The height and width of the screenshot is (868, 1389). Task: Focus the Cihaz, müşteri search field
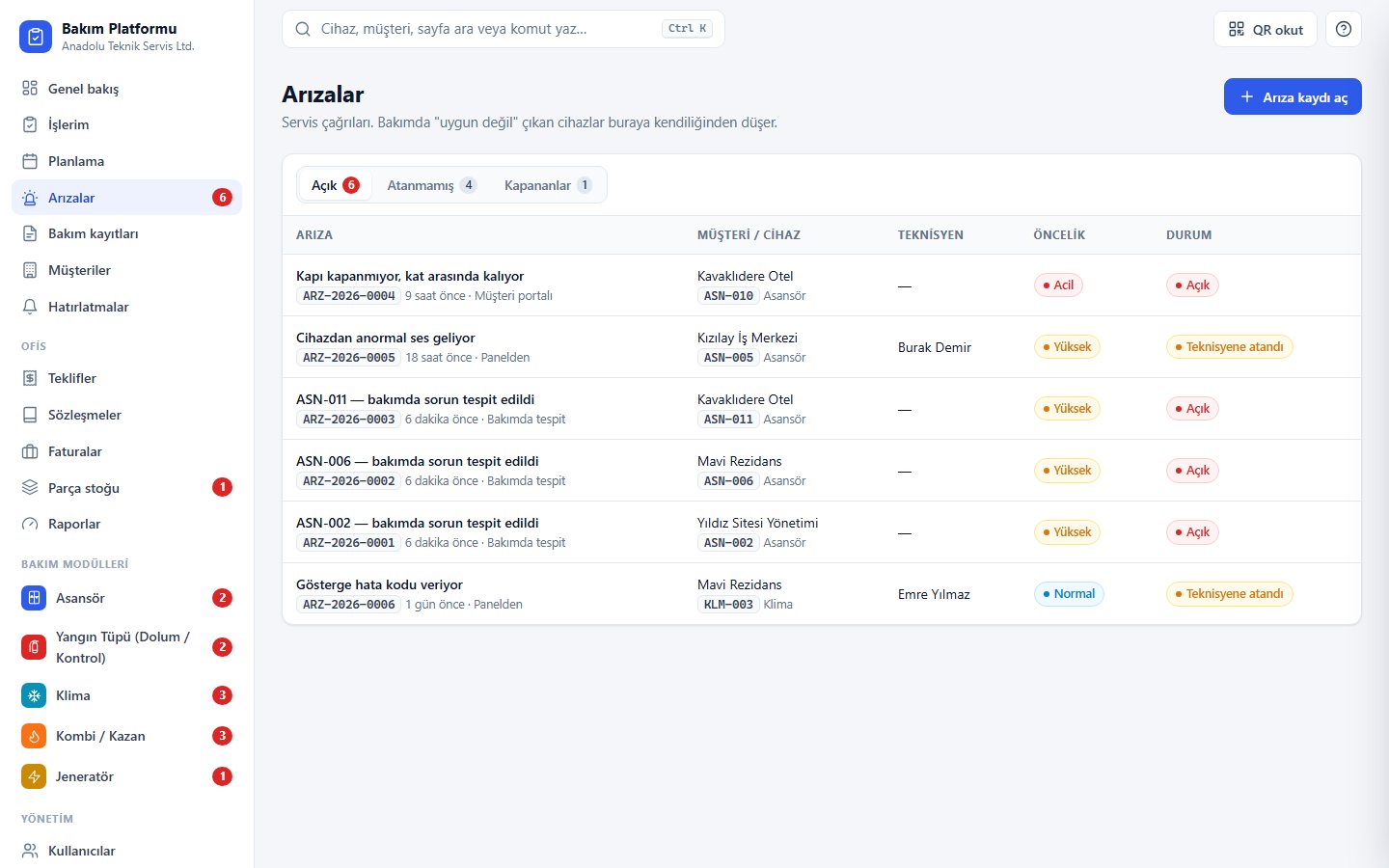coord(503,29)
